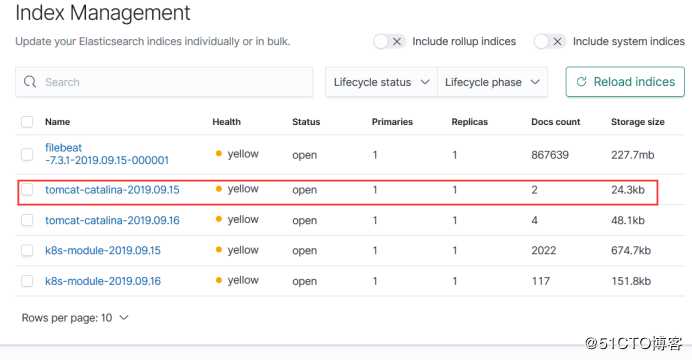Check the filebeat-7.3.1 index checkbox
692x360 pixels.
click(27, 154)
